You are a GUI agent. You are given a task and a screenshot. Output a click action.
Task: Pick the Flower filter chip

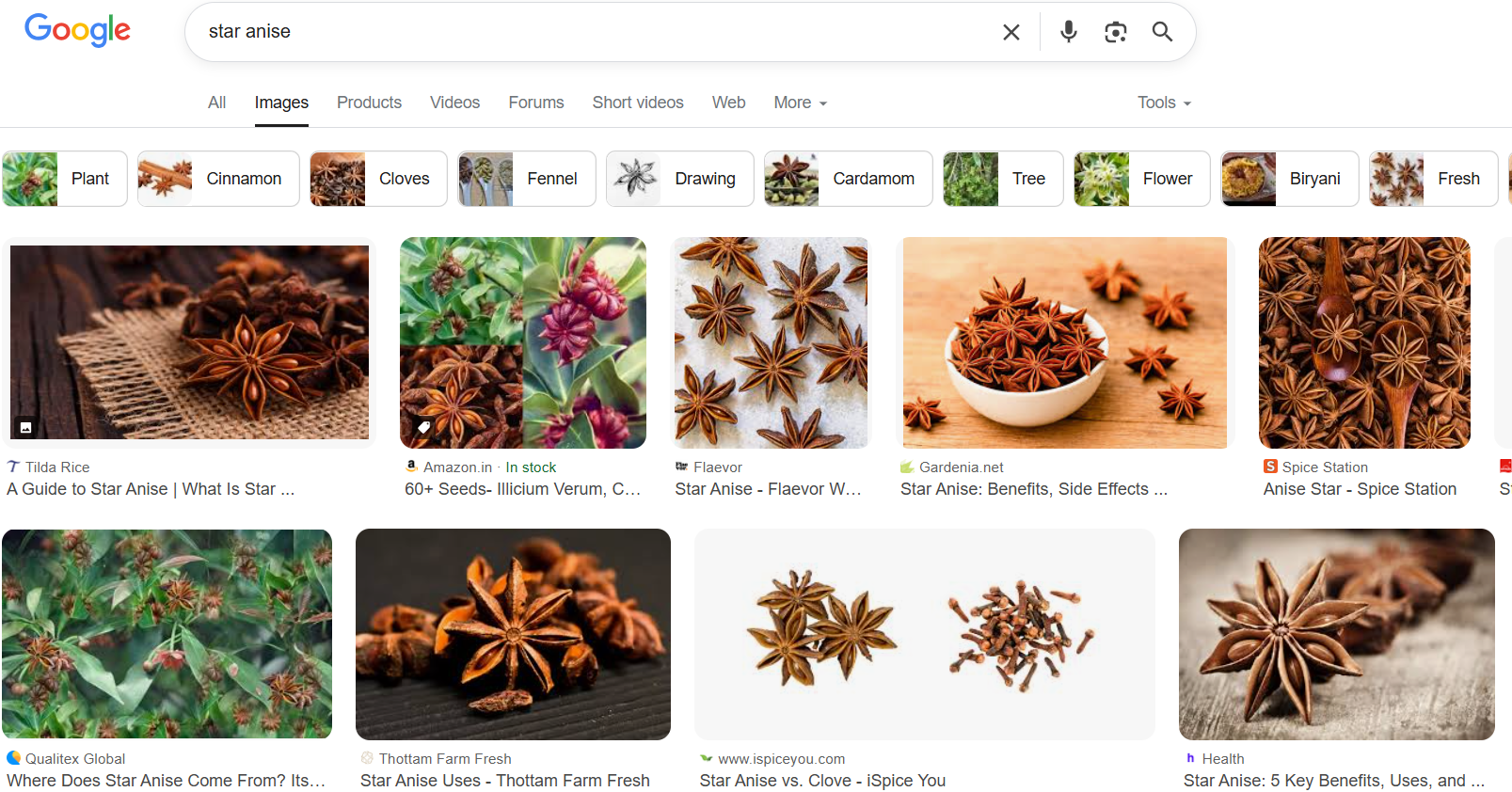[x=1142, y=179]
